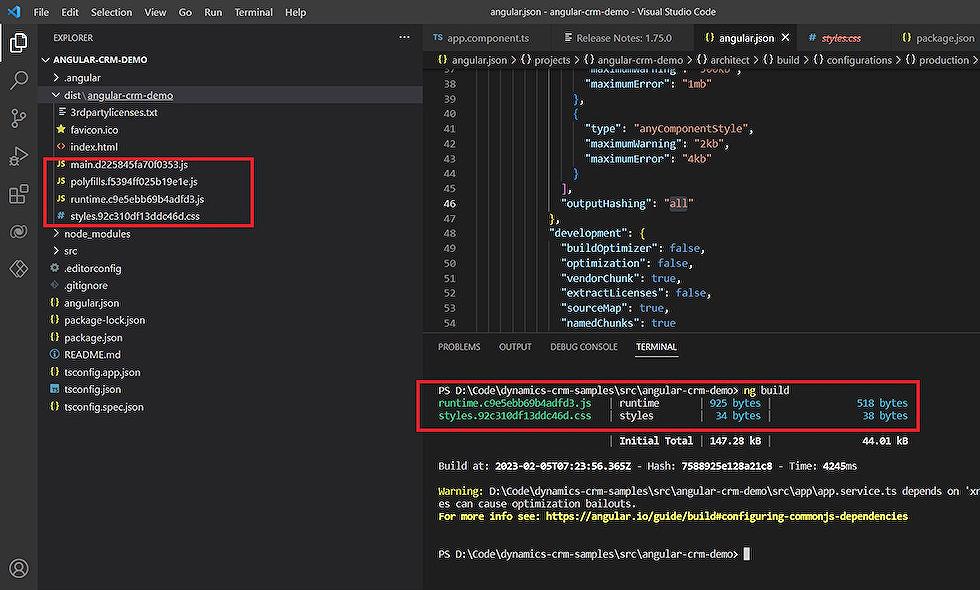The image size is (980, 590).
Task: Open README.md file
Action: tap(92, 354)
